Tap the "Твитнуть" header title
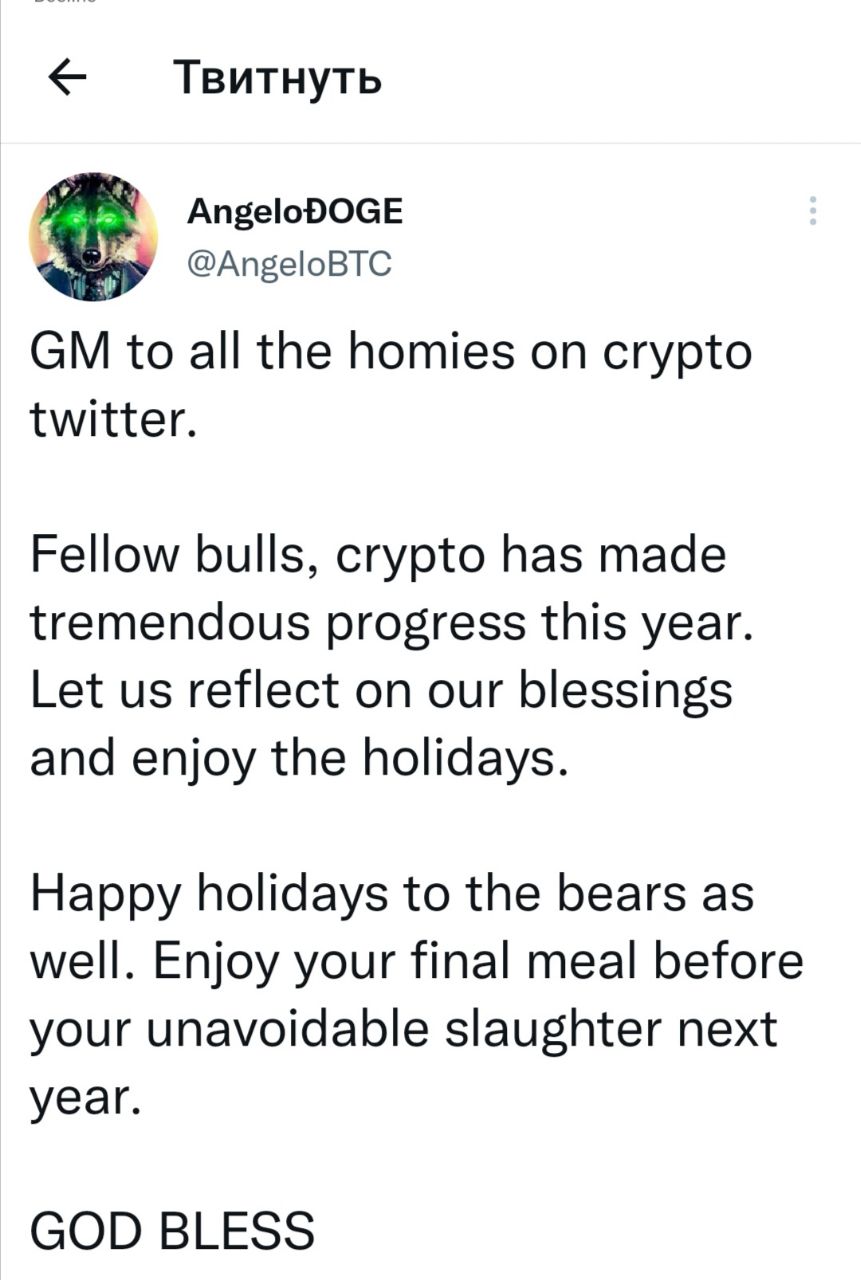The width and height of the screenshot is (861, 1280). click(277, 77)
